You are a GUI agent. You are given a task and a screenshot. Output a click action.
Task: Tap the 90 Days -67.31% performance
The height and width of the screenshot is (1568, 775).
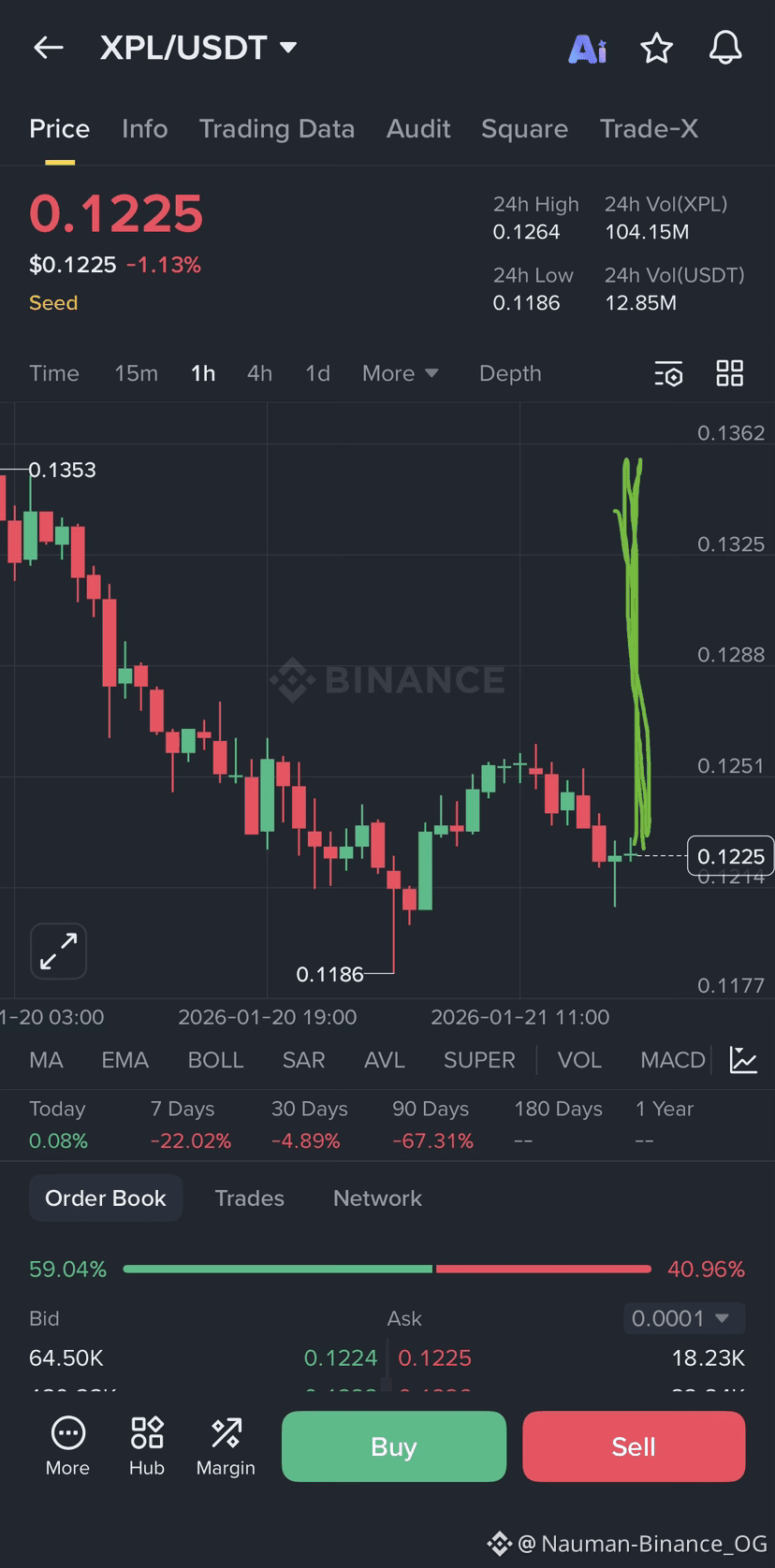(x=432, y=1125)
